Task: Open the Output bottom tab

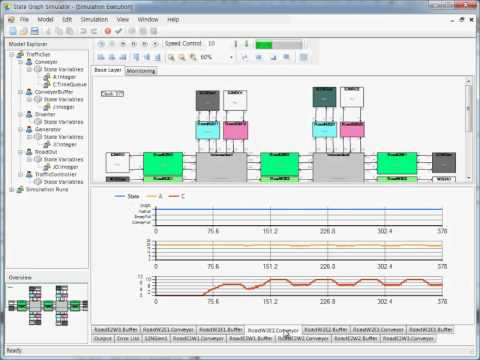Action: pos(103,338)
